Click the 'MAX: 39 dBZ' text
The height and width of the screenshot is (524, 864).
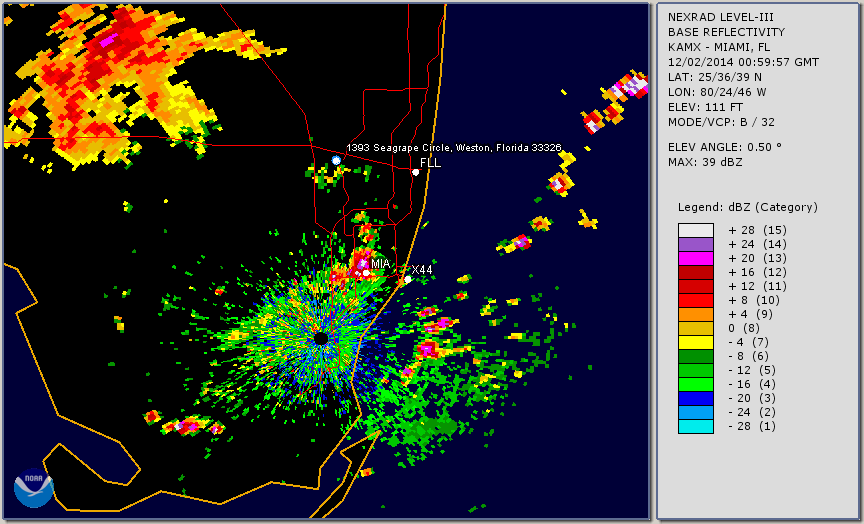click(x=705, y=163)
